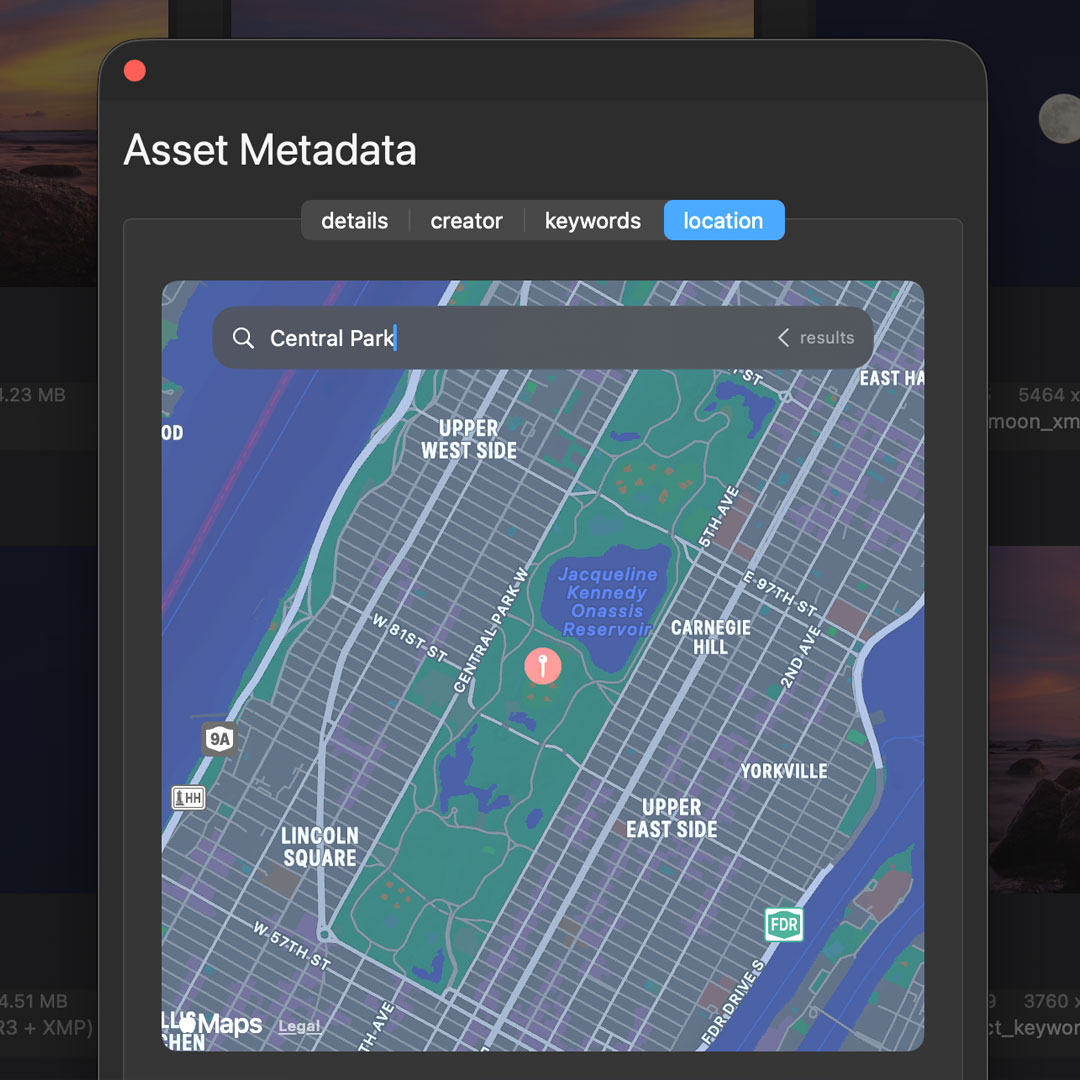Click the 9A route shield marker
1080x1080 pixels.
[x=218, y=740]
